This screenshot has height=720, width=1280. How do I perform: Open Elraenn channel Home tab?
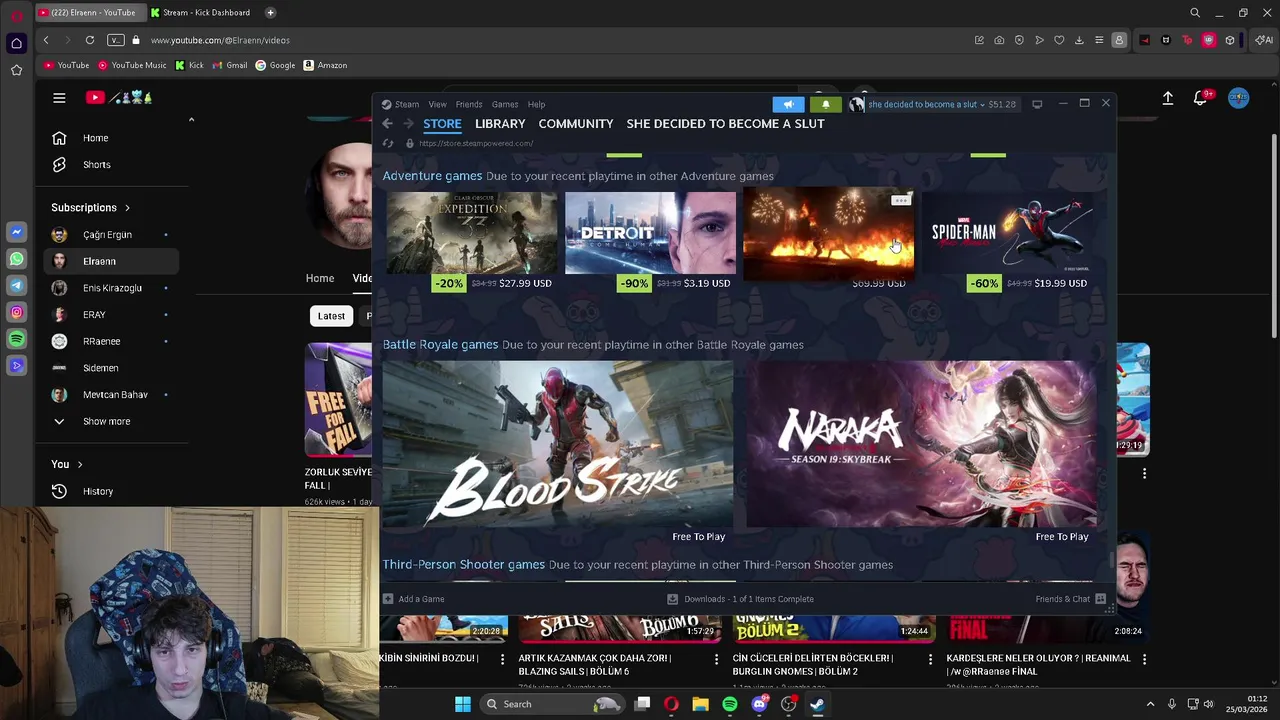pyautogui.click(x=320, y=278)
